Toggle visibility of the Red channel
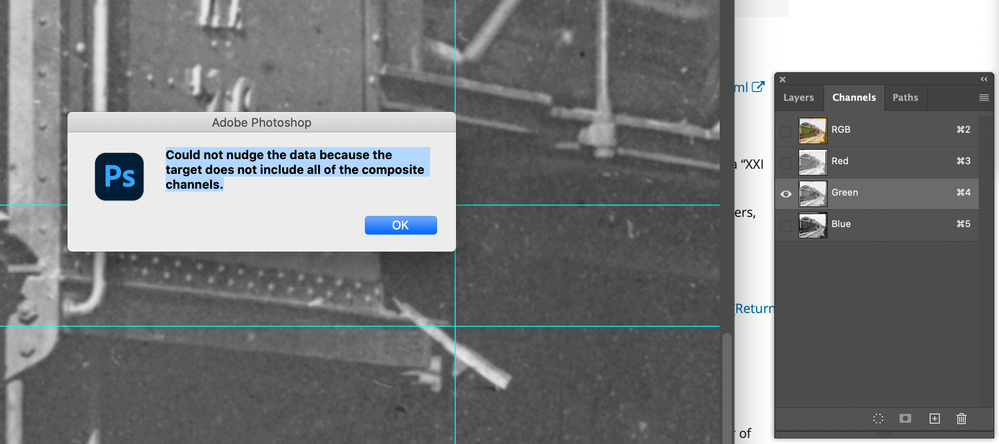Screen dimensions: 999x444 786,162
